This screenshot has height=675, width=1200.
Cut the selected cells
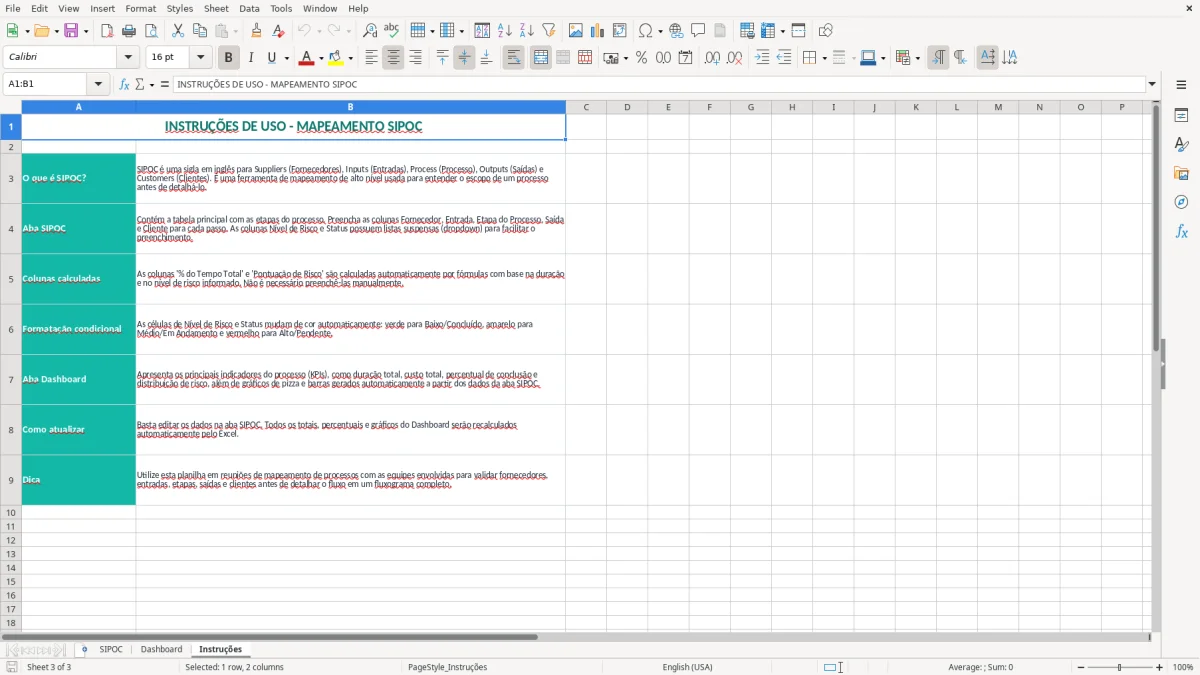coord(177,31)
